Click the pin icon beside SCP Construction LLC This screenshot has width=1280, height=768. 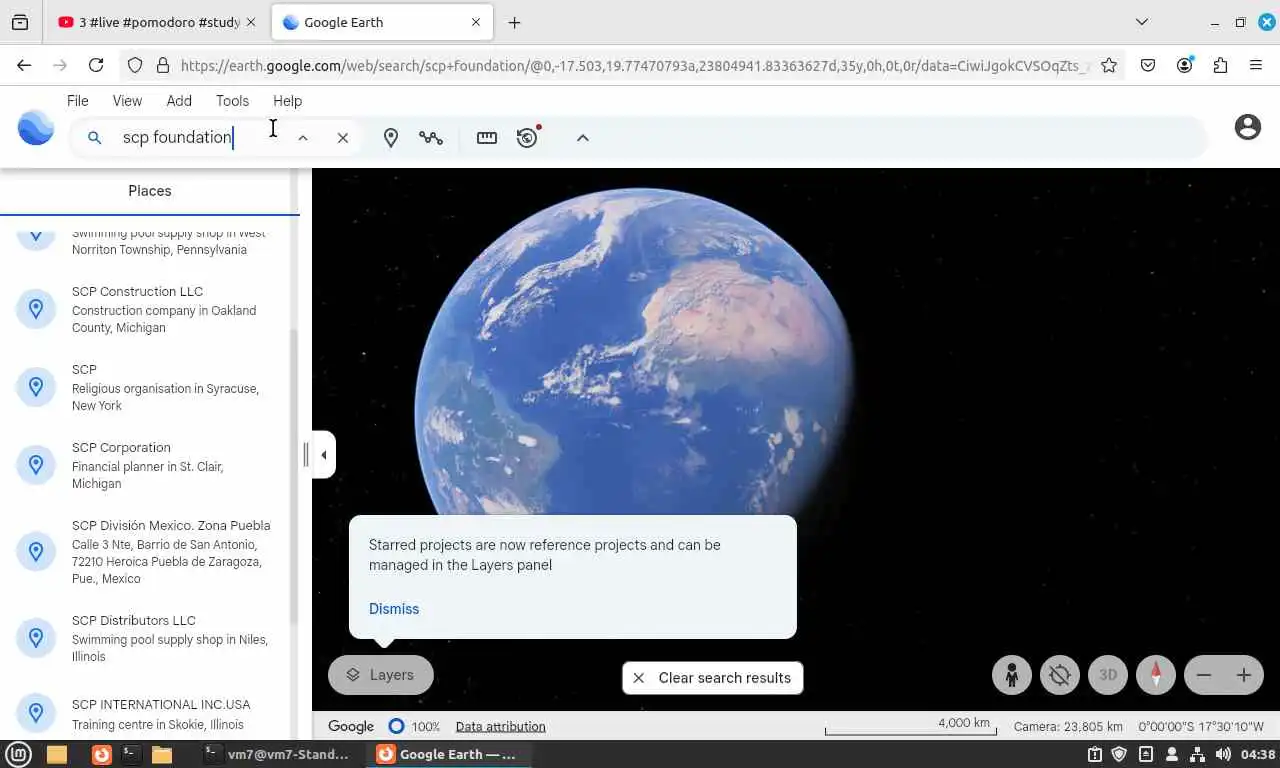[x=36, y=309]
